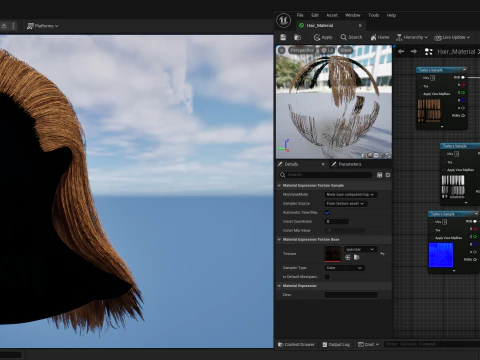Focus the Details panel search field

point(326,175)
